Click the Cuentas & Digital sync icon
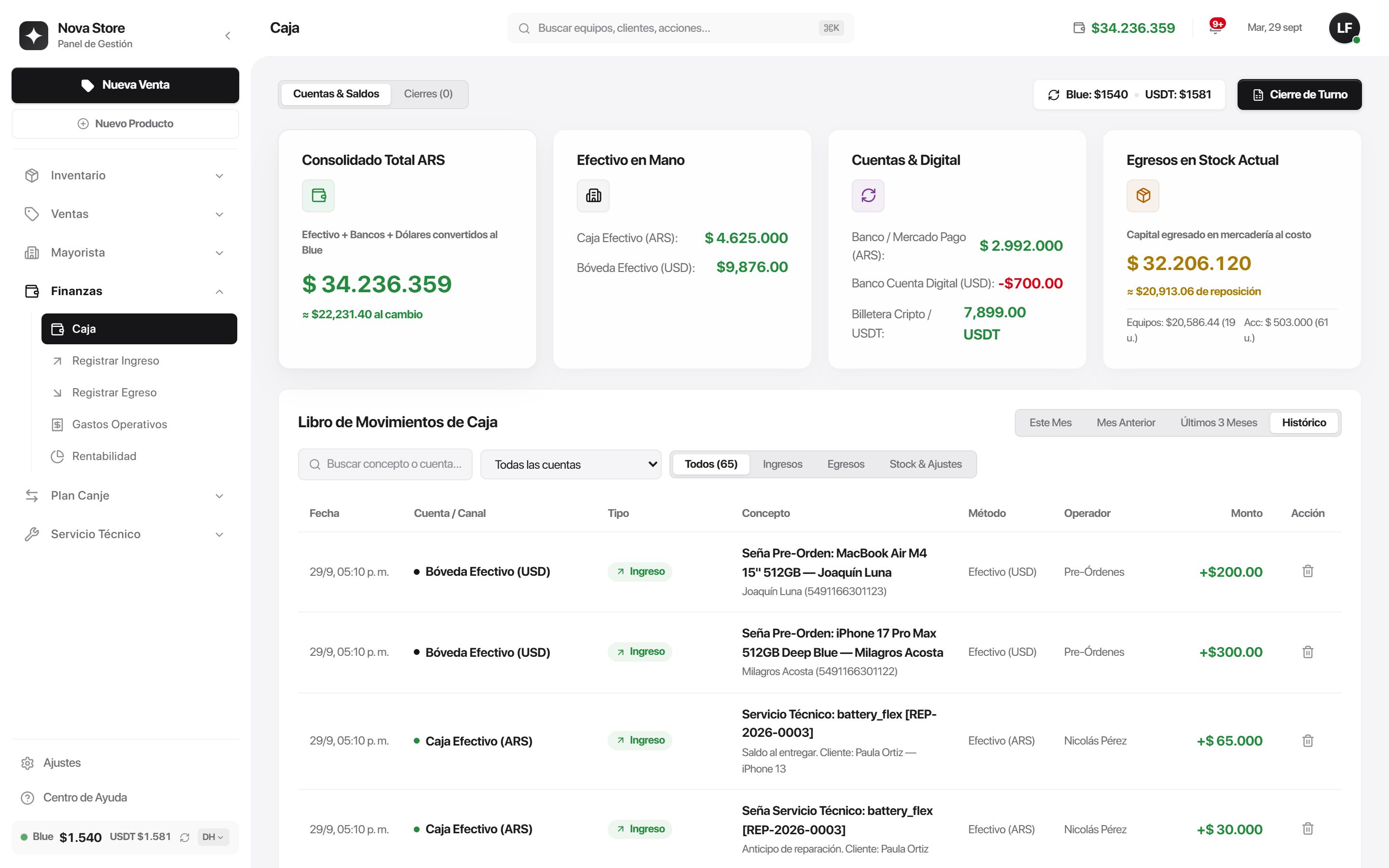Screen dimensions: 1389x868 tap(868, 195)
